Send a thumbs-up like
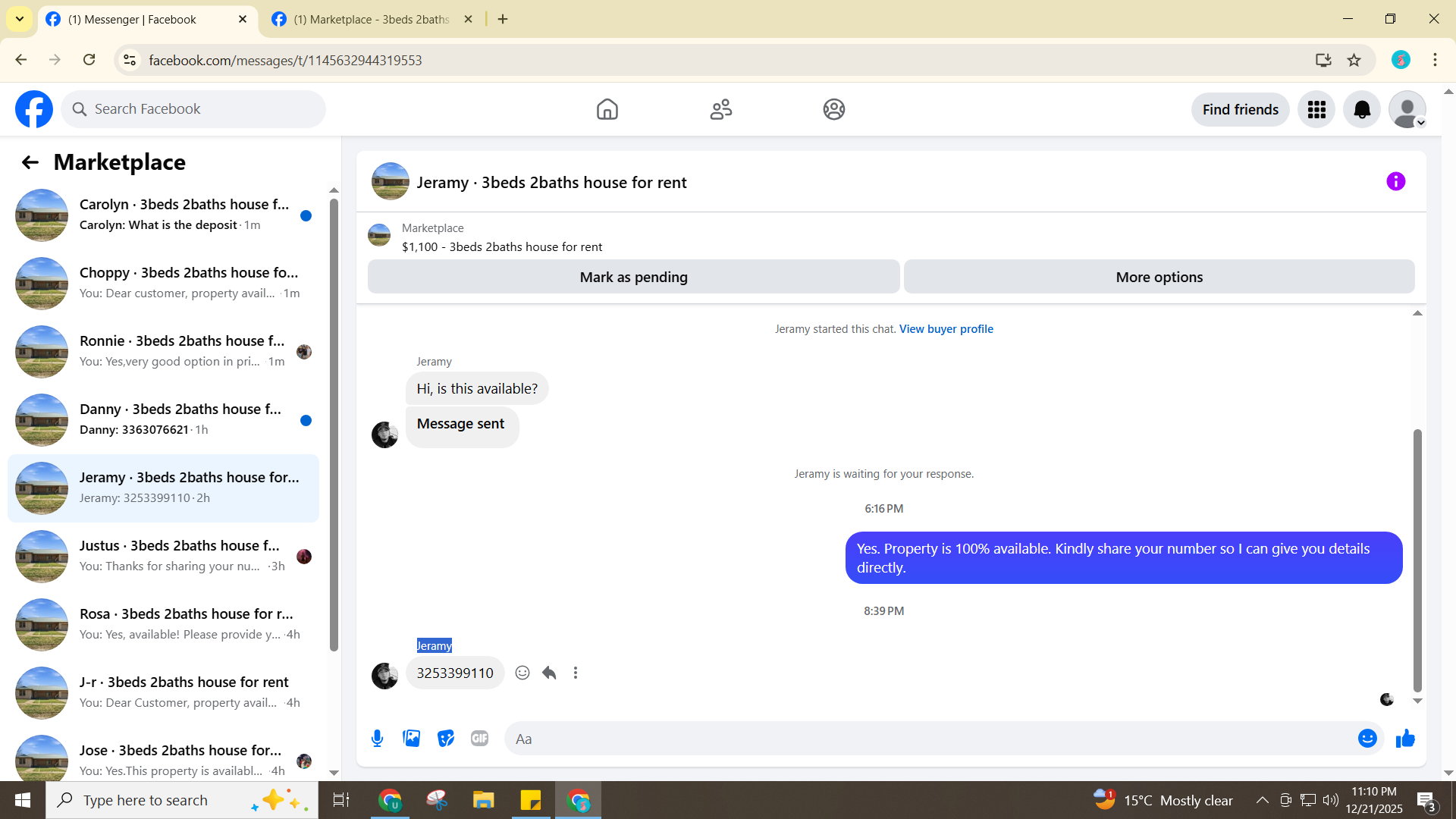This screenshot has height=819, width=1456. click(1405, 739)
